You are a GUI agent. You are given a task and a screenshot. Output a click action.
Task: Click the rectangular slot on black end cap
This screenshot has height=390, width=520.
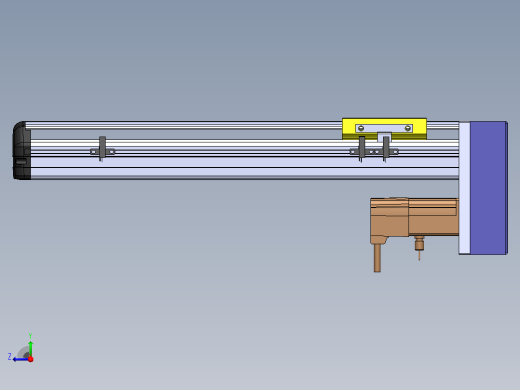click(21, 162)
